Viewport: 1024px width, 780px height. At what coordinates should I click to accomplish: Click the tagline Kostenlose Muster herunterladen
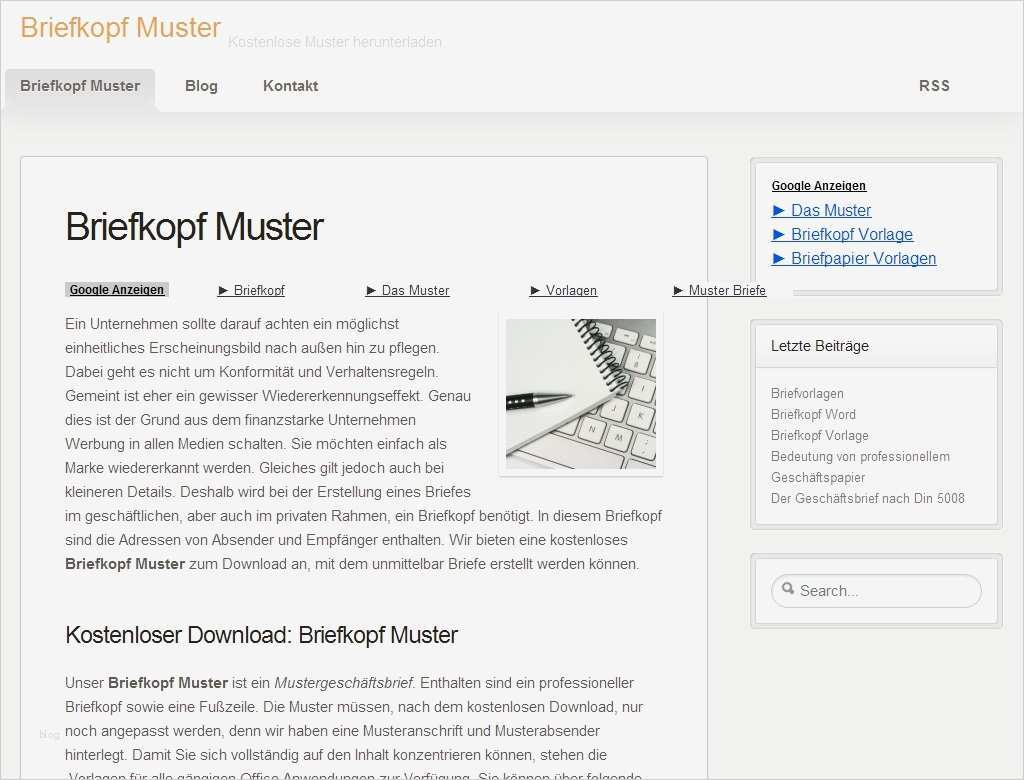pos(335,42)
